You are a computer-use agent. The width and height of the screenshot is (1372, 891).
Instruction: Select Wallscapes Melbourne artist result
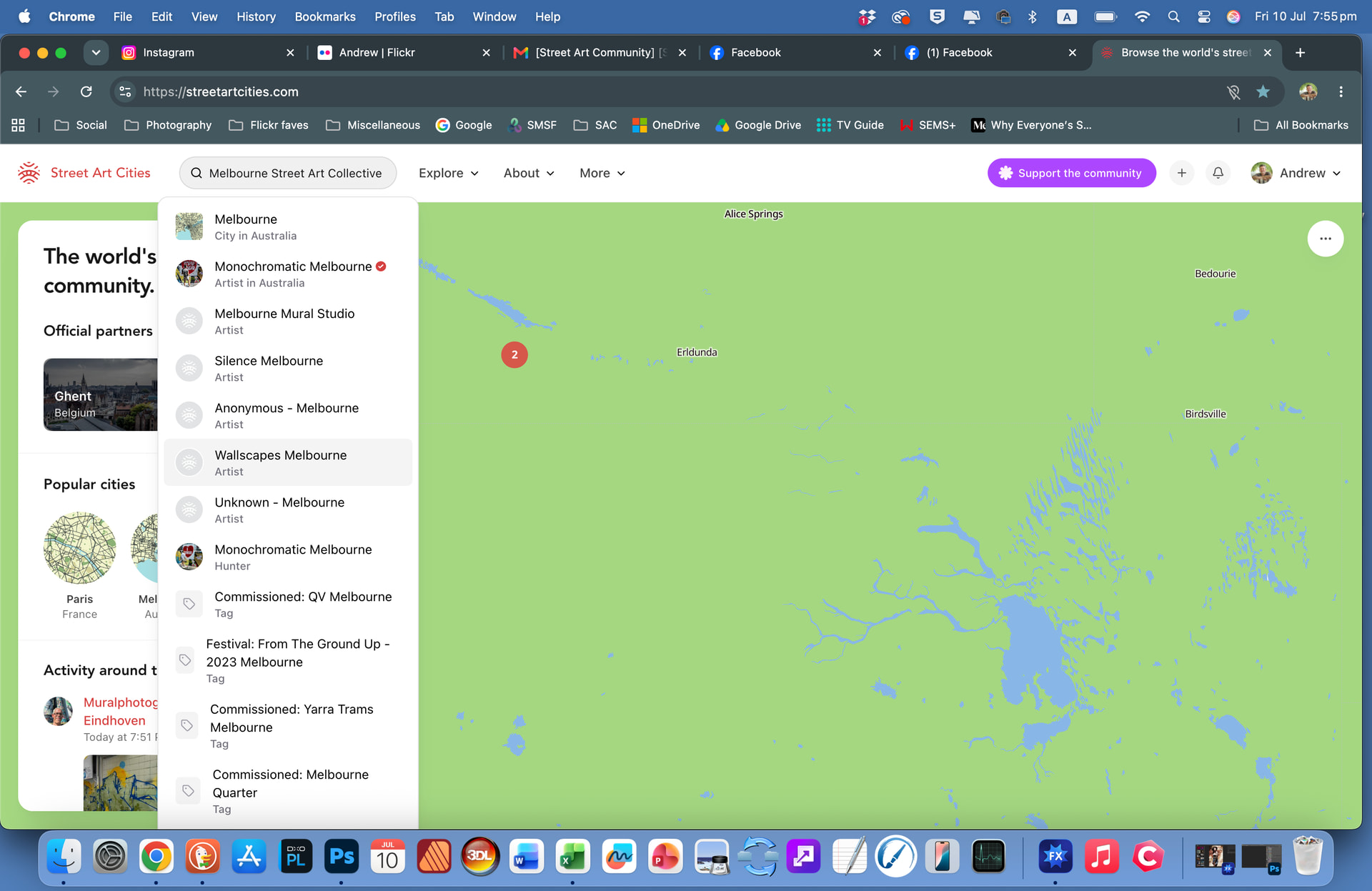coord(288,462)
